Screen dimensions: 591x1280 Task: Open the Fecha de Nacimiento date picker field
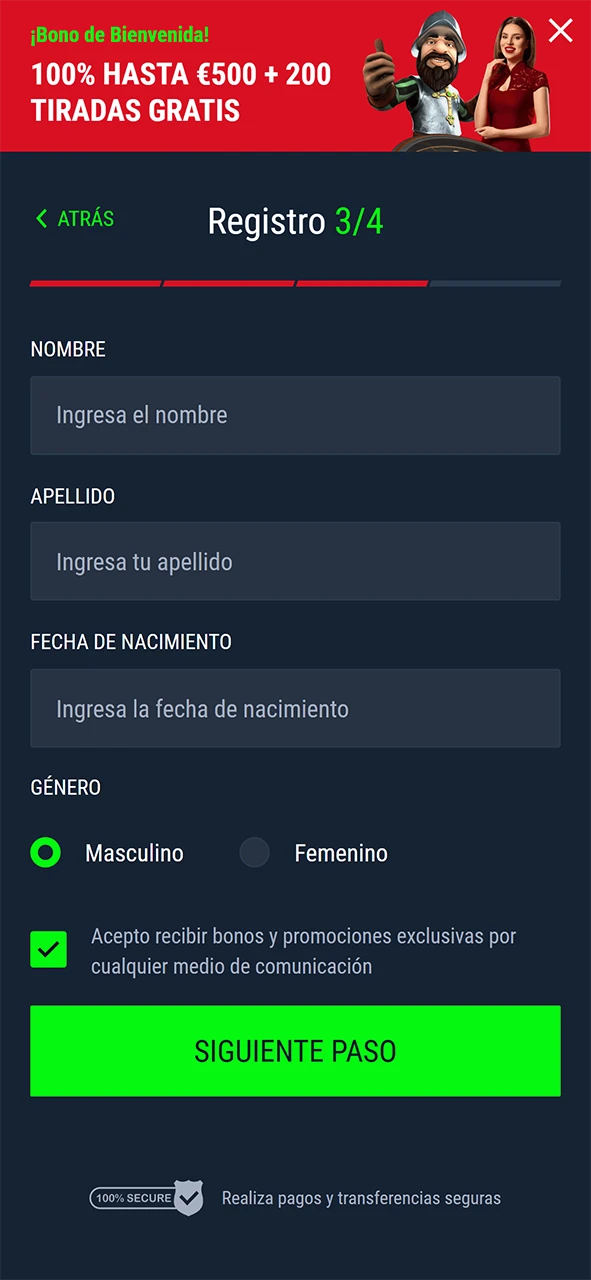(x=295, y=708)
